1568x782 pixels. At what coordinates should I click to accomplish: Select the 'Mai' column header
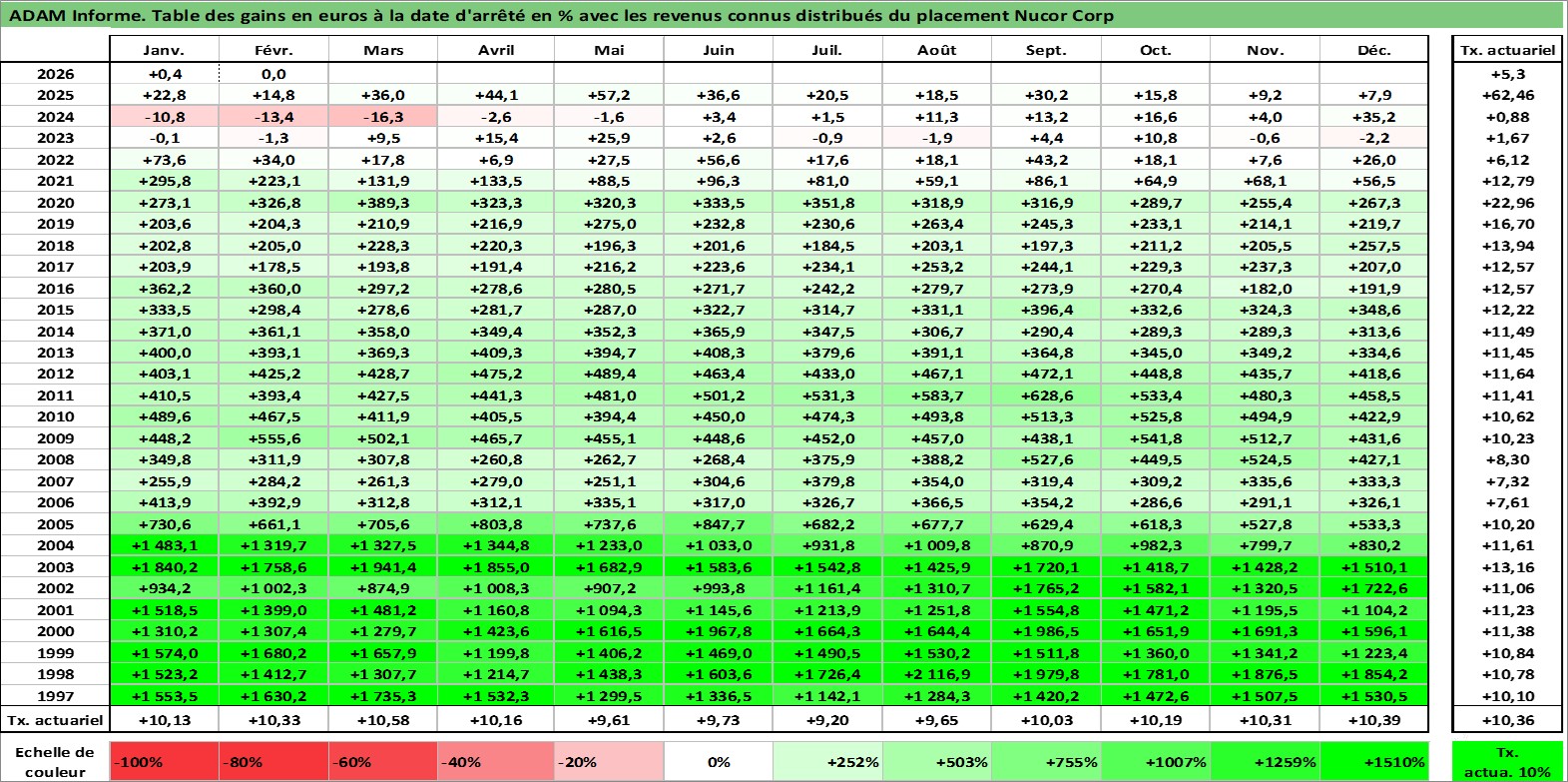609,50
